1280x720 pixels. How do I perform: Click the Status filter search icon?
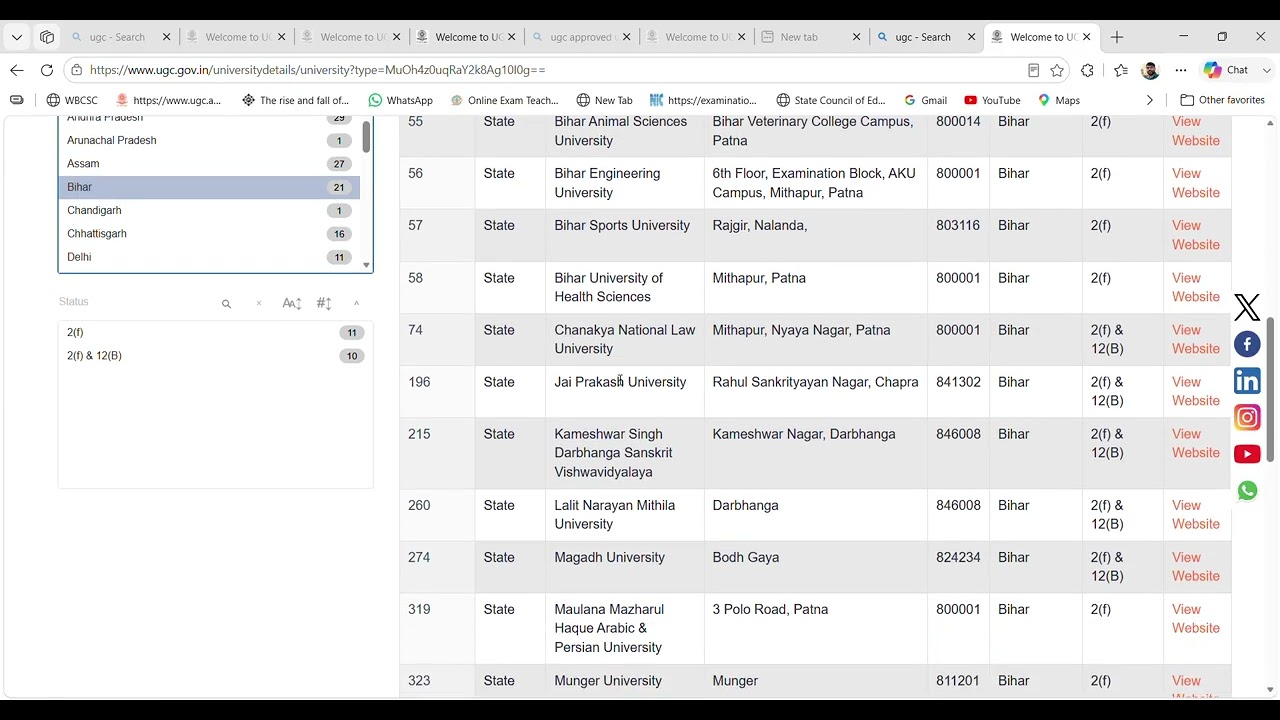226,303
